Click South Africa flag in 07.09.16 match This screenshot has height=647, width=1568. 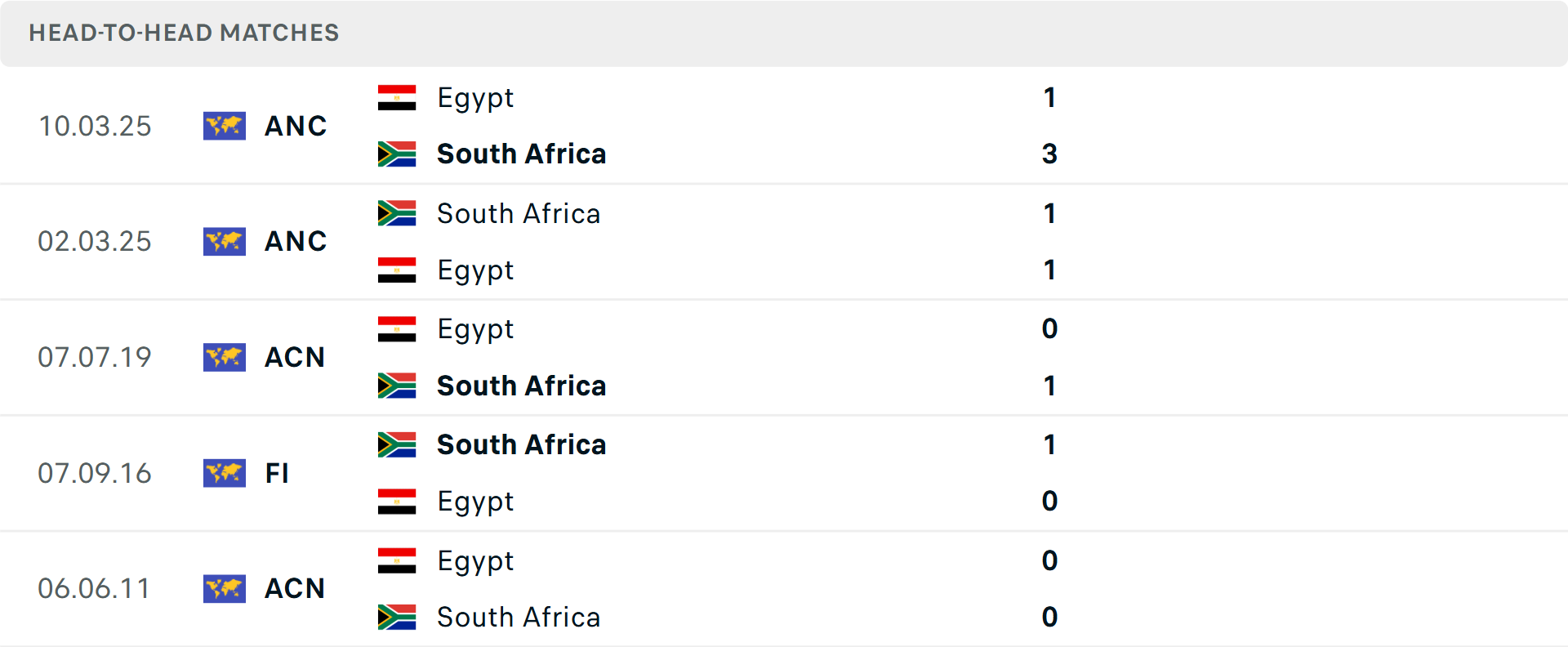tap(397, 444)
